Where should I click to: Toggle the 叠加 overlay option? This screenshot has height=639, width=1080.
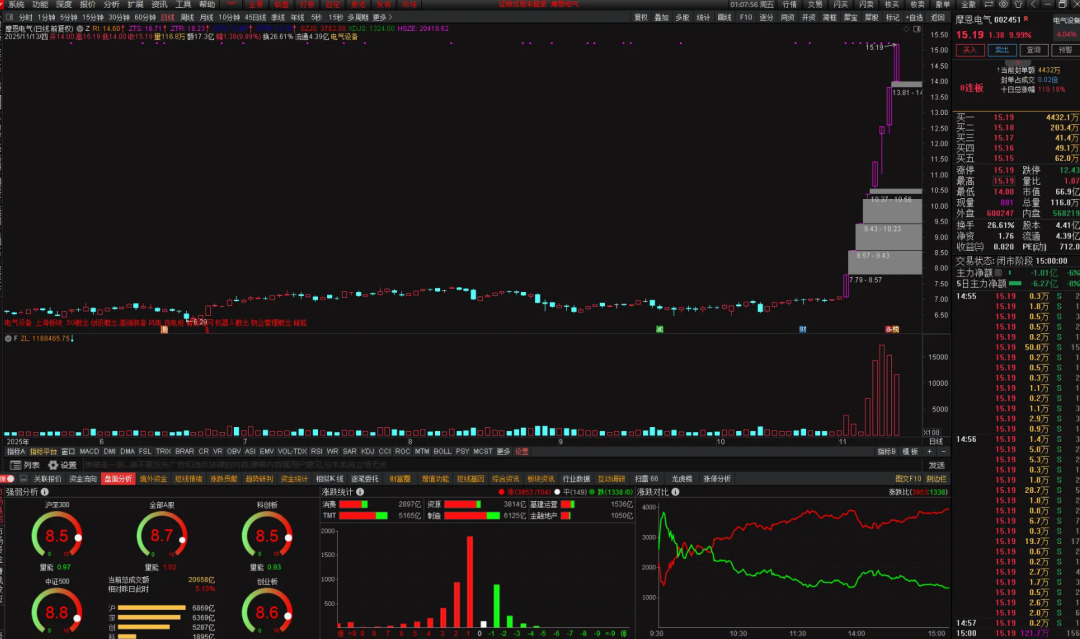[661, 17]
